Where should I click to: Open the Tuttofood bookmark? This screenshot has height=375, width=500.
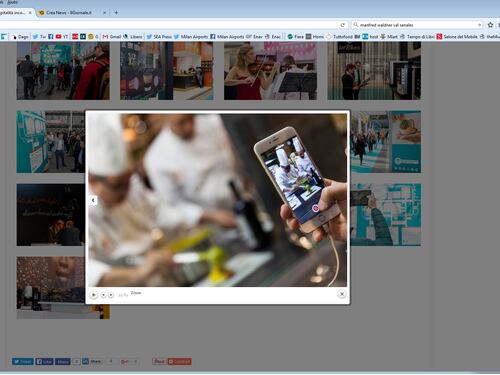point(339,37)
